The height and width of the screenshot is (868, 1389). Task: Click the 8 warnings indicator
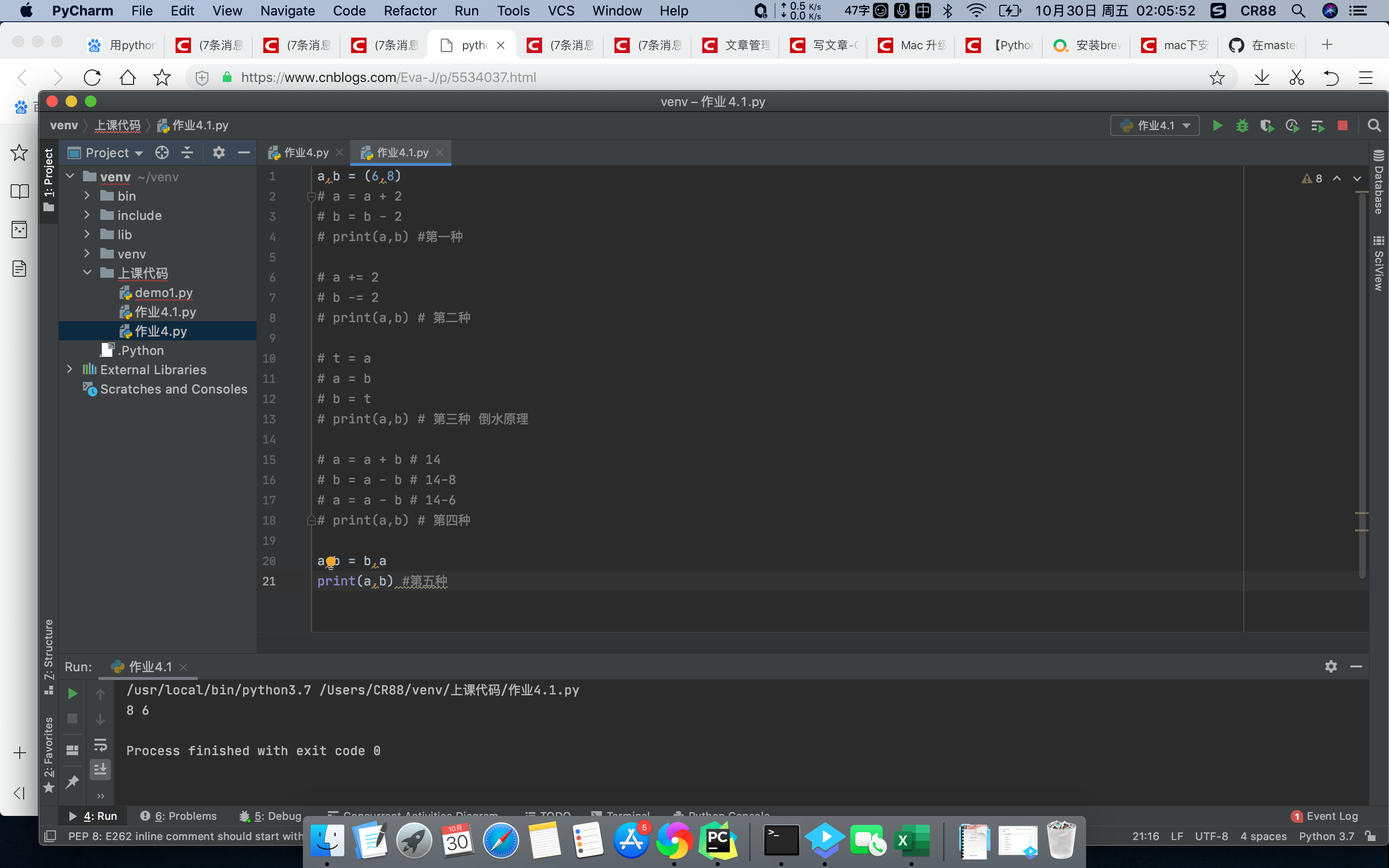point(1312,178)
